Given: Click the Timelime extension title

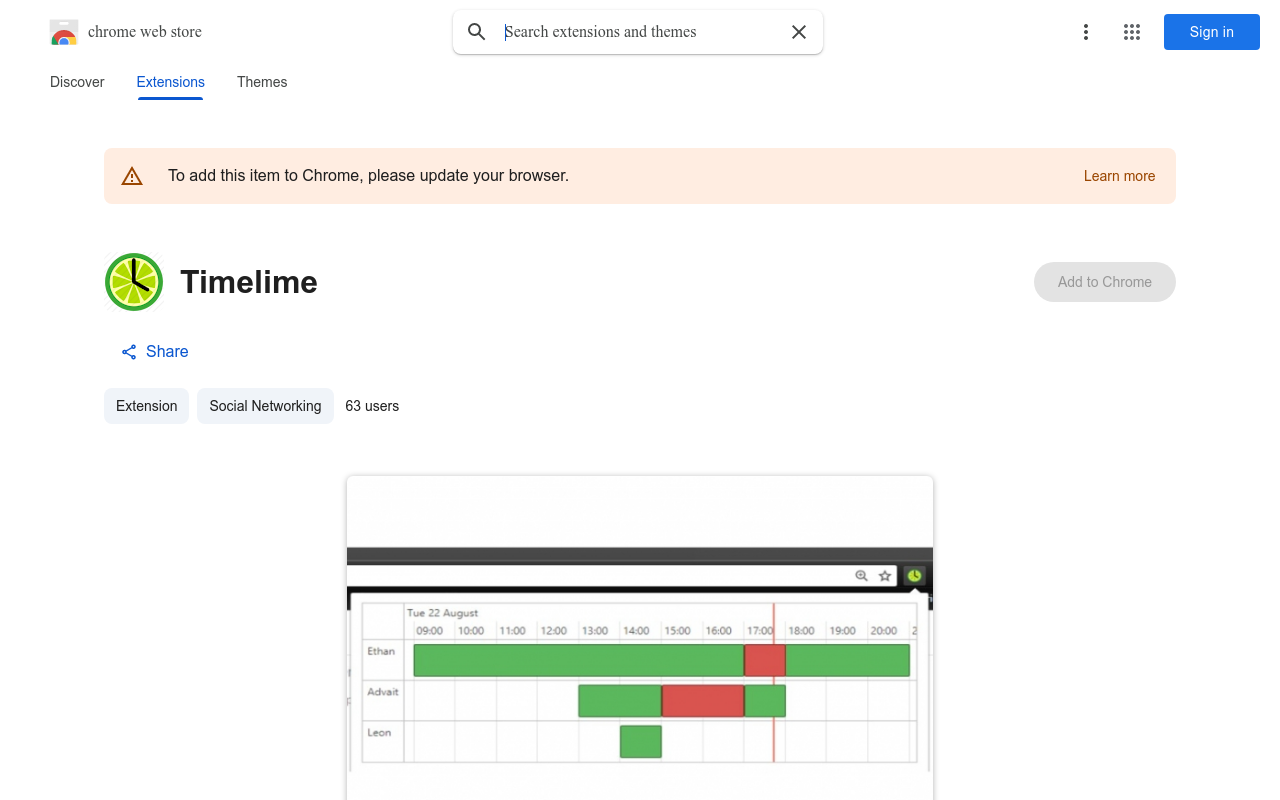Looking at the screenshot, I should [249, 282].
